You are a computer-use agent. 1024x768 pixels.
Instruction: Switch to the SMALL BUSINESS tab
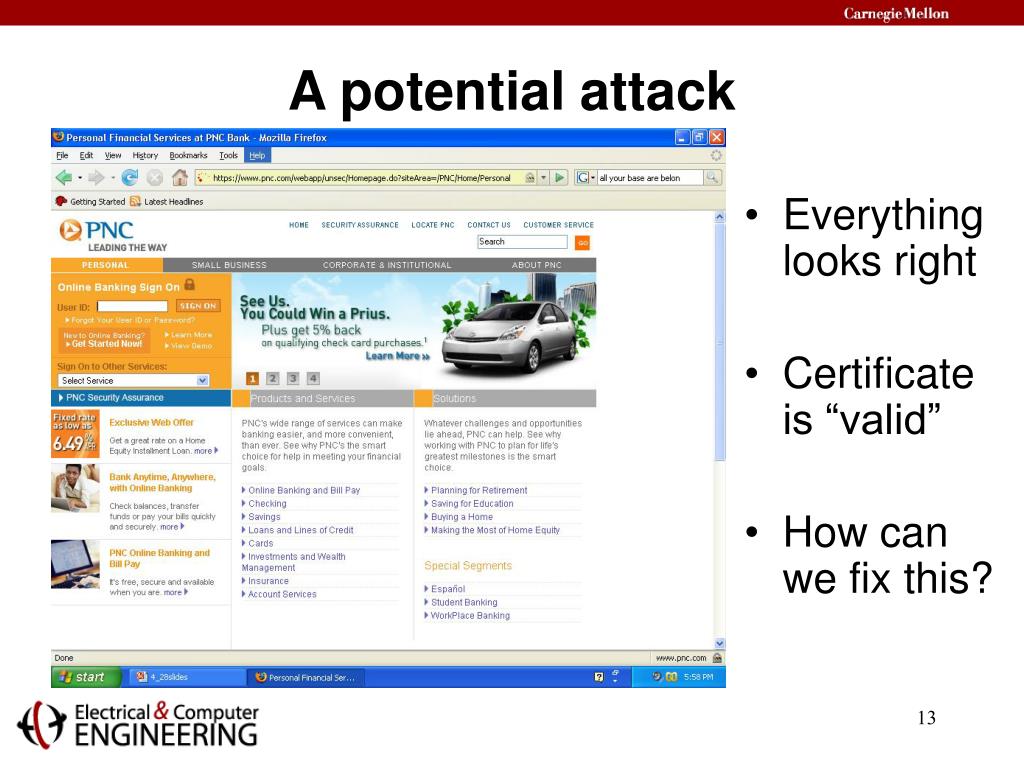229,265
